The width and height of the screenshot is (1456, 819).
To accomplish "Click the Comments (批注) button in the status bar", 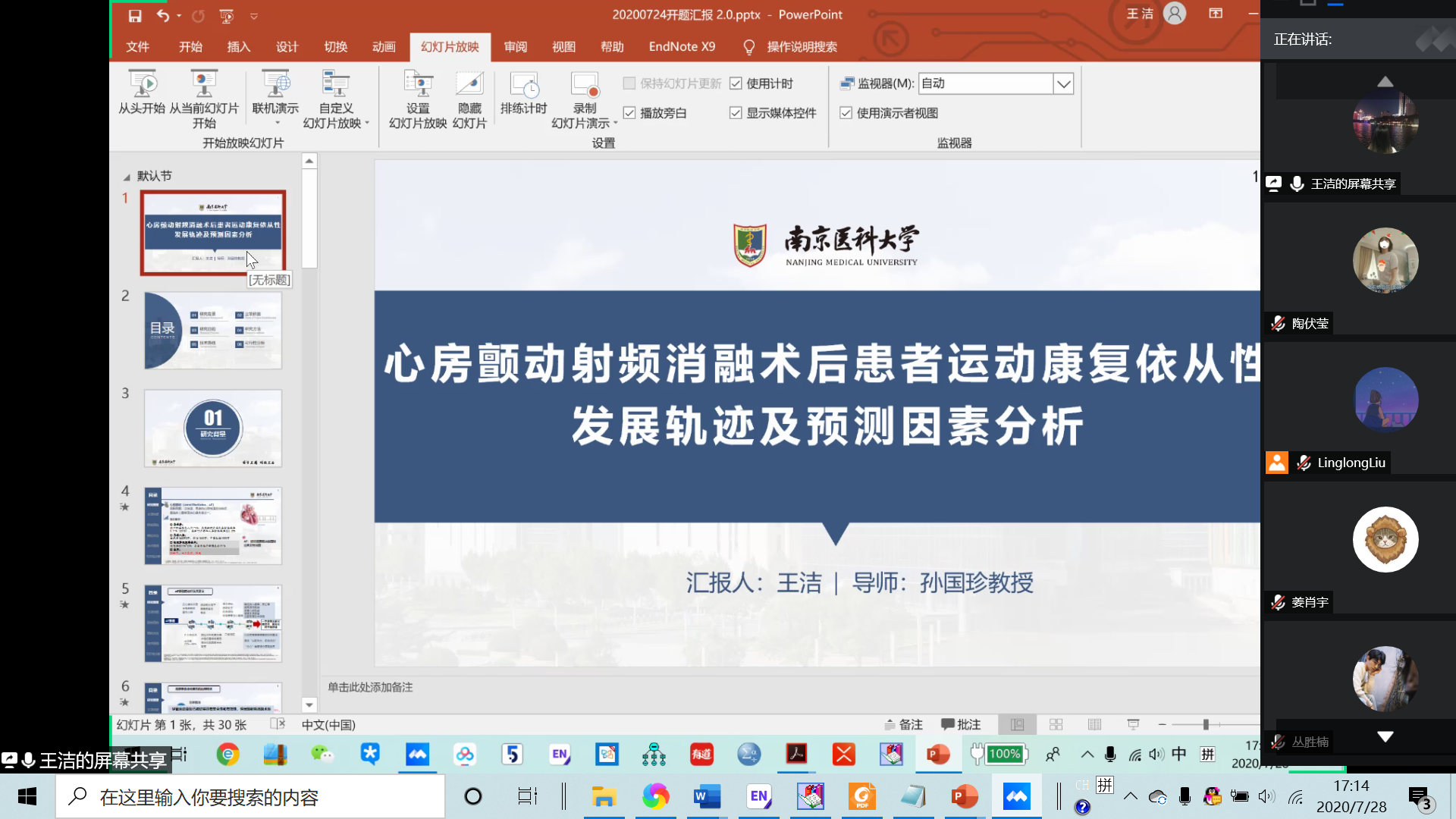I will (x=961, y=725).
